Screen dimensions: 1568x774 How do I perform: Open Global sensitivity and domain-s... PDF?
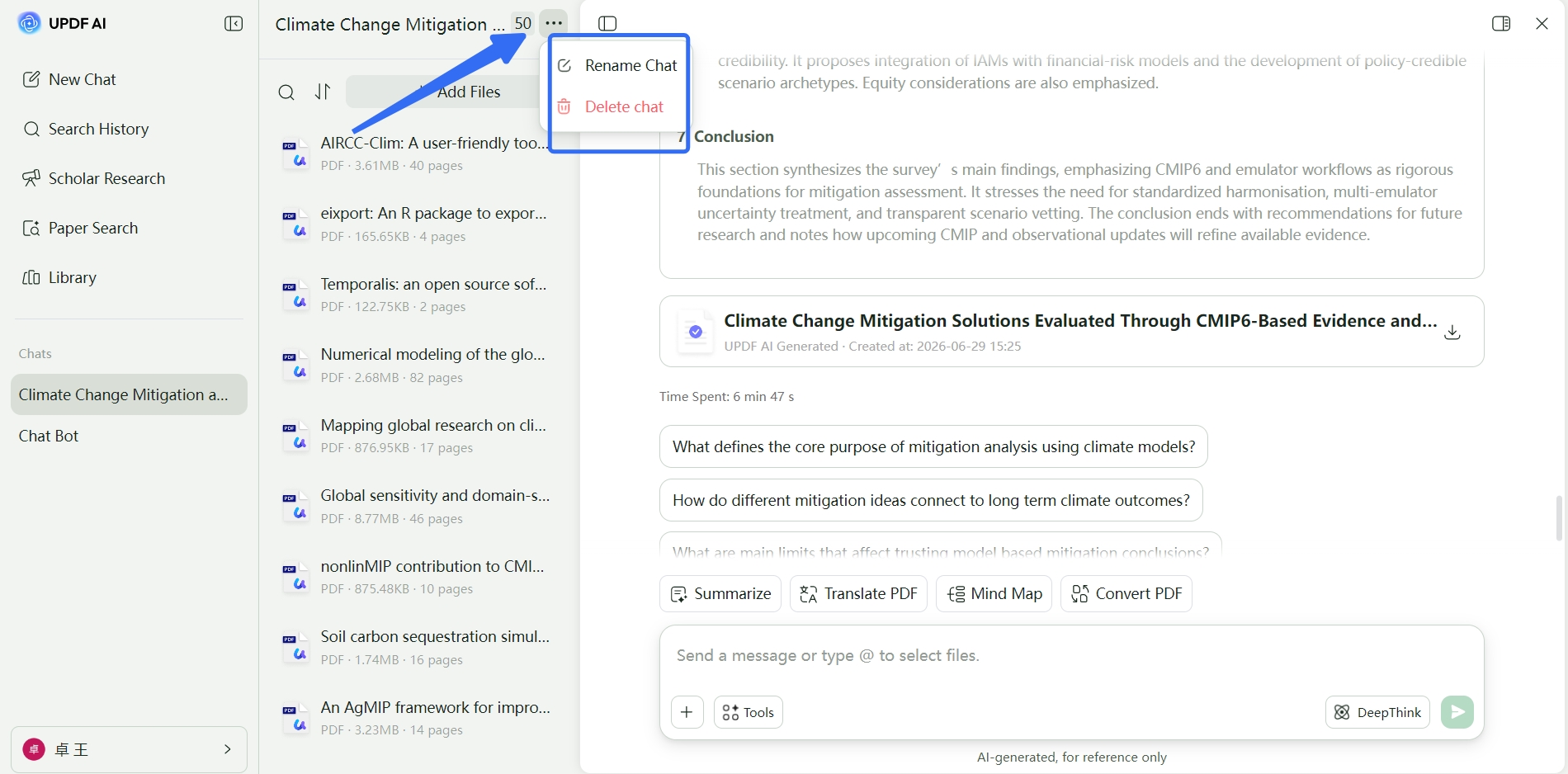coord(417,506)
